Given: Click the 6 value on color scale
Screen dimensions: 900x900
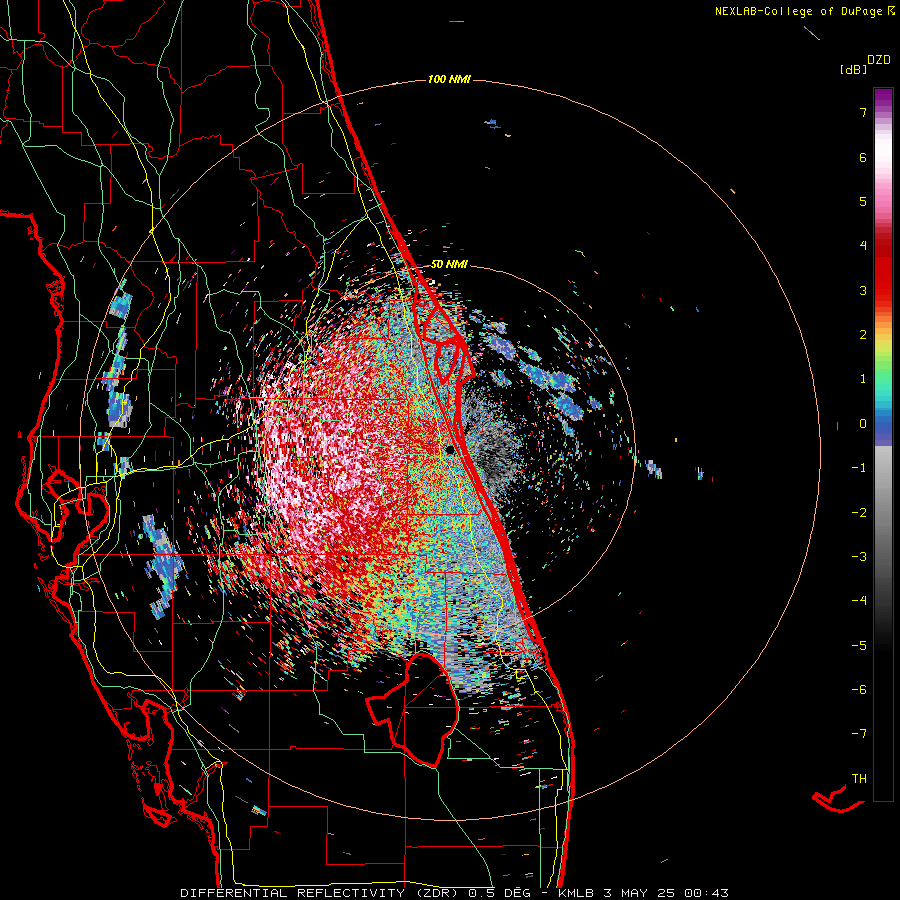Looking at the screenshot, I should tap(863, 157).
